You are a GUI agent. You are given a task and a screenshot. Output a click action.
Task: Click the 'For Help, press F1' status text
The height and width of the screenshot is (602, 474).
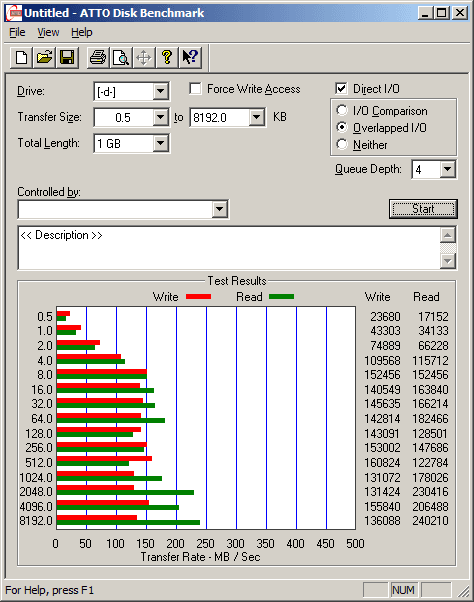pyautogui.click(x=50, y=590)
